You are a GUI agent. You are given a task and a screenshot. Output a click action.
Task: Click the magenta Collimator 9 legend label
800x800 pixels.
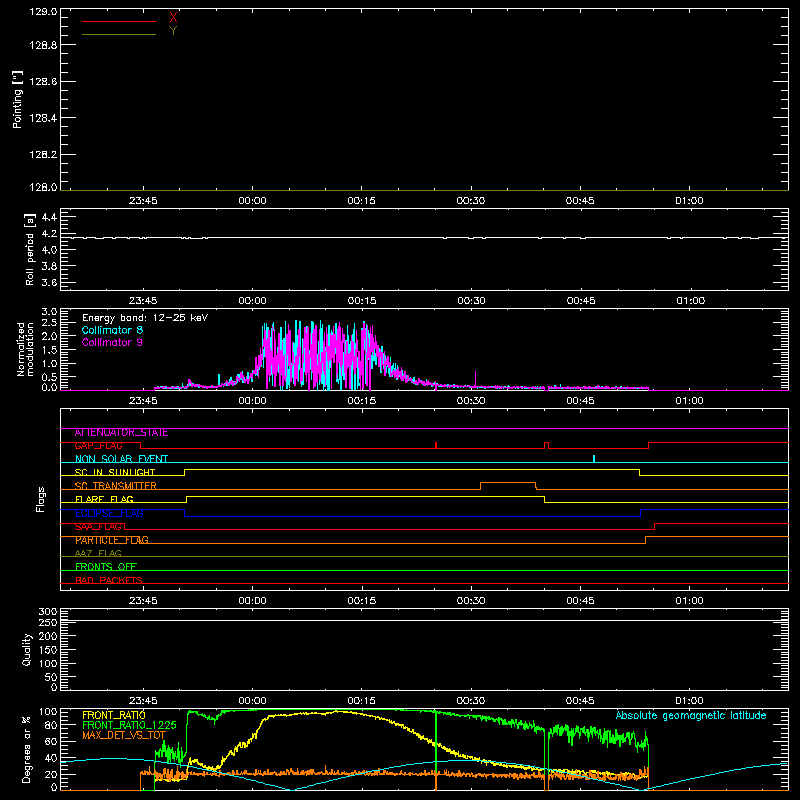112,342
